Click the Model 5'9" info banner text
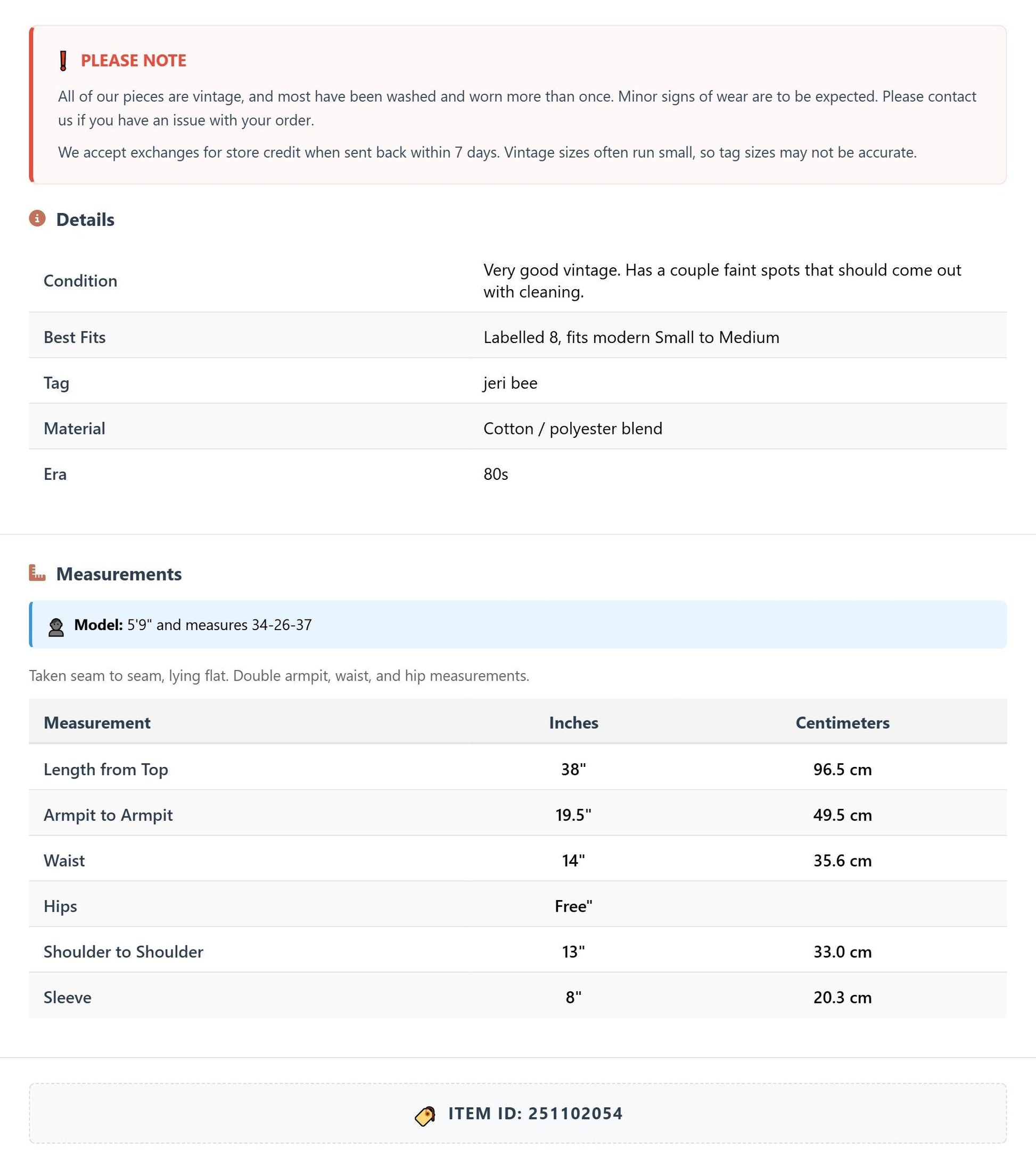 point(193,625)
